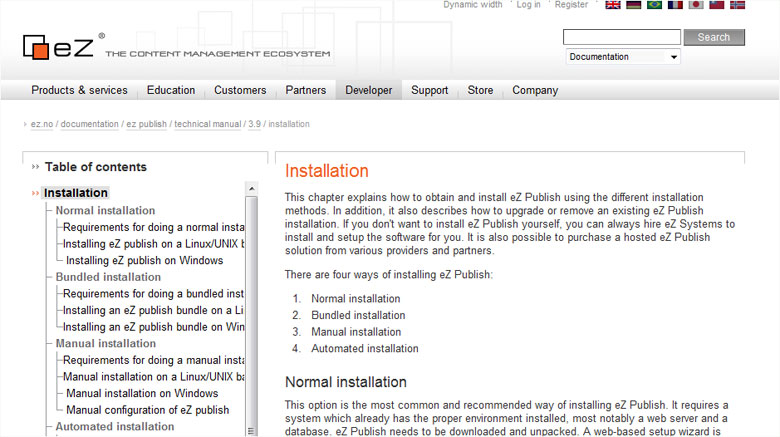Click scroll-up arrow of contents scrollbar
The image size is (780, 437).
252,189
